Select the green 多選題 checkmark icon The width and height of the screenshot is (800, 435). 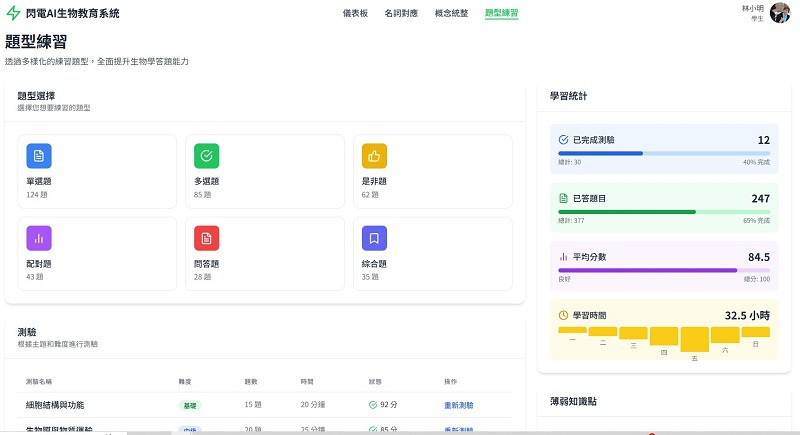(206, 156)
